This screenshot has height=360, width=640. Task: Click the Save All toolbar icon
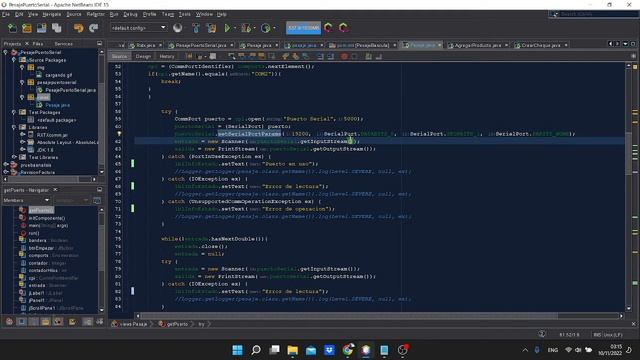click(56, 28)
